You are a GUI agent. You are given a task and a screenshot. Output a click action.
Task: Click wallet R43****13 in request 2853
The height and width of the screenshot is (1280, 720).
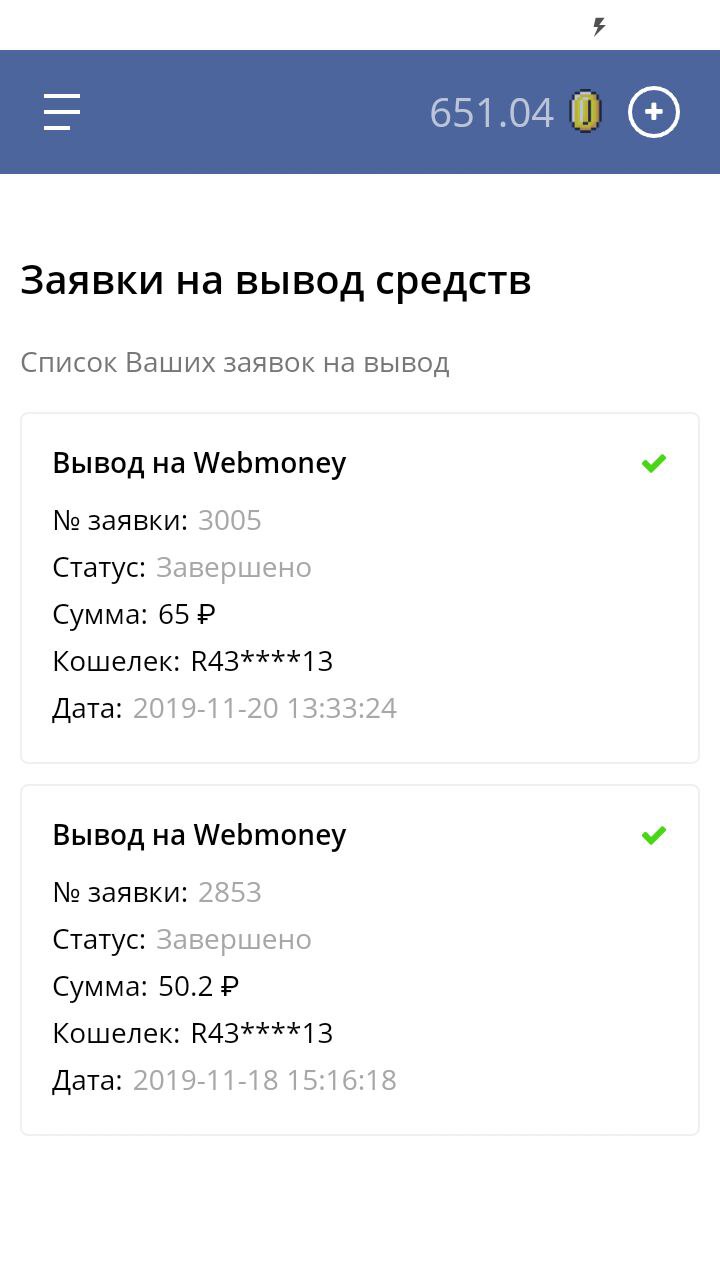pos(262,1033)
